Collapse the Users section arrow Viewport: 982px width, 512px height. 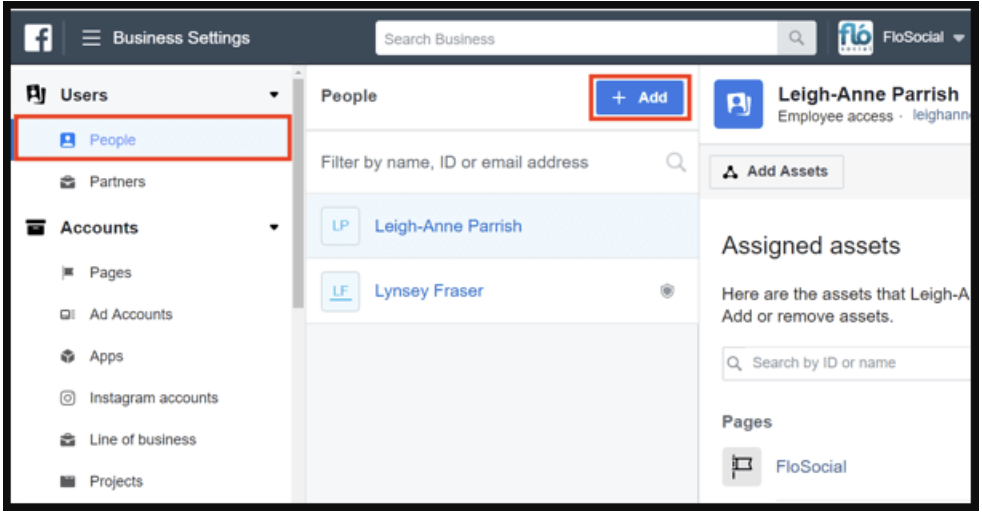click(274, 96)
